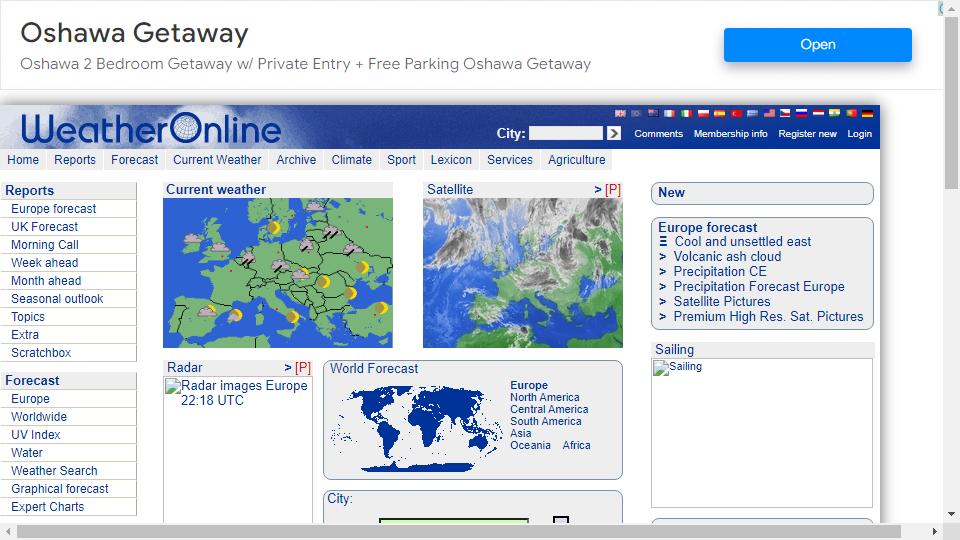Viewport: 960px width, 540px height.
Task: Open the Reports menu tab
Action: click(x=75, y=160)
